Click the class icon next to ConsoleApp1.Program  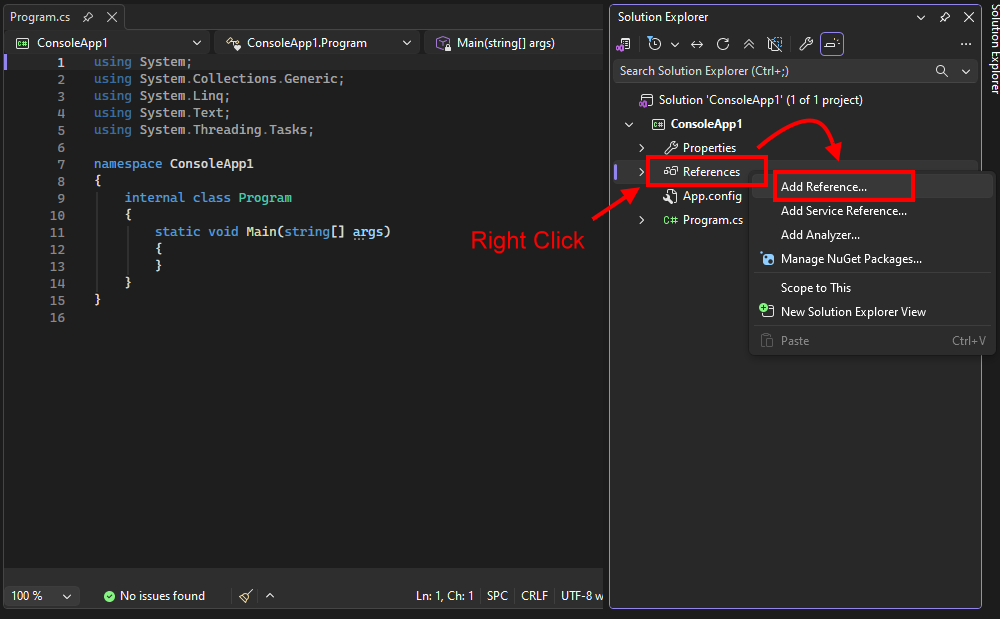(233, 43)
